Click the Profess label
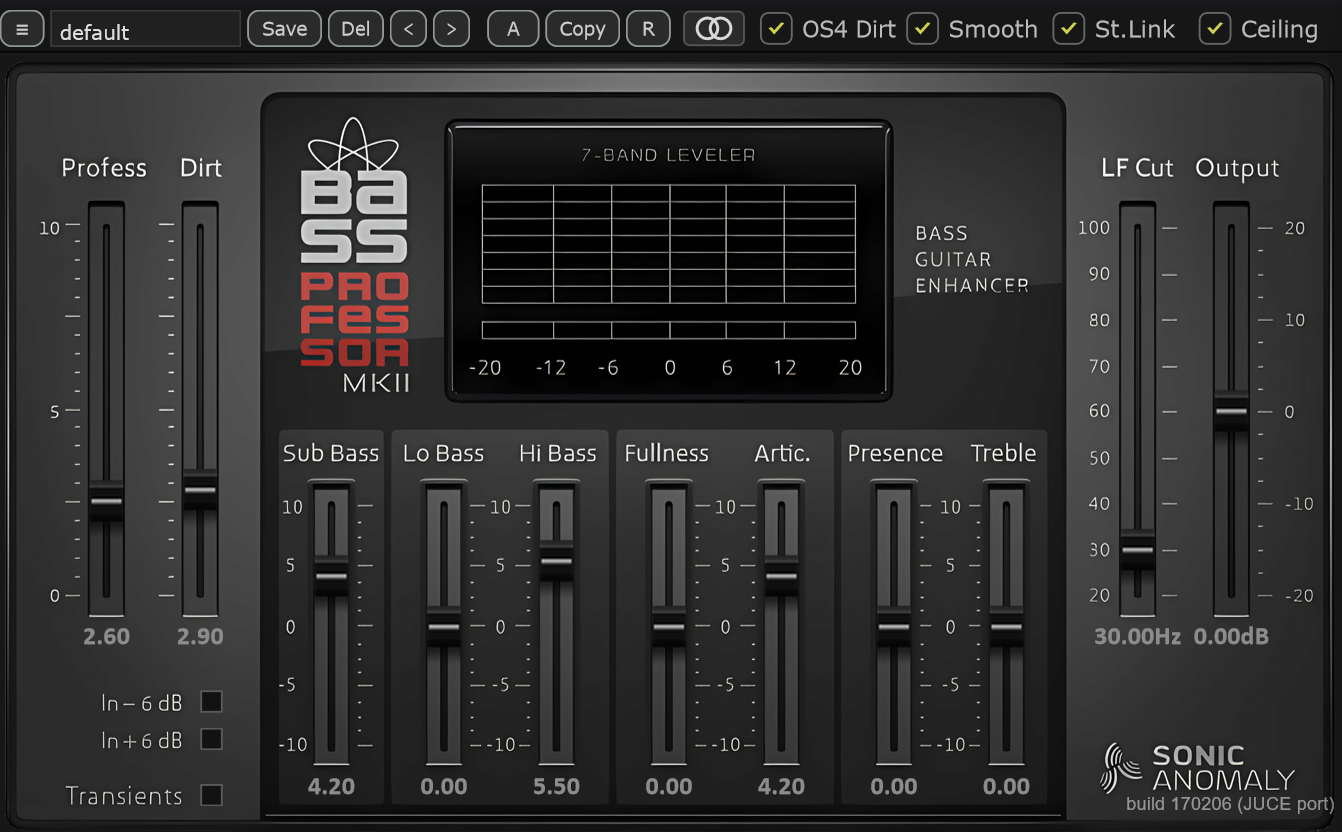This screenshot has width=1342, height=832. [x=104, y=168]
